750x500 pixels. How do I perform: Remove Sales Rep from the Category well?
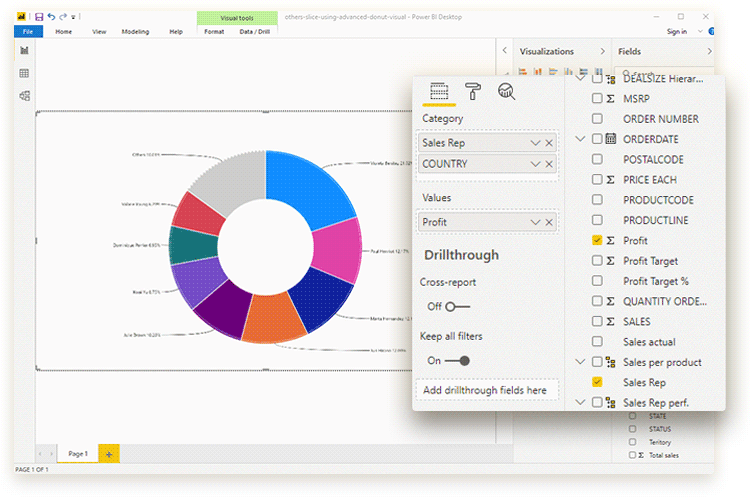coord(549,143)
